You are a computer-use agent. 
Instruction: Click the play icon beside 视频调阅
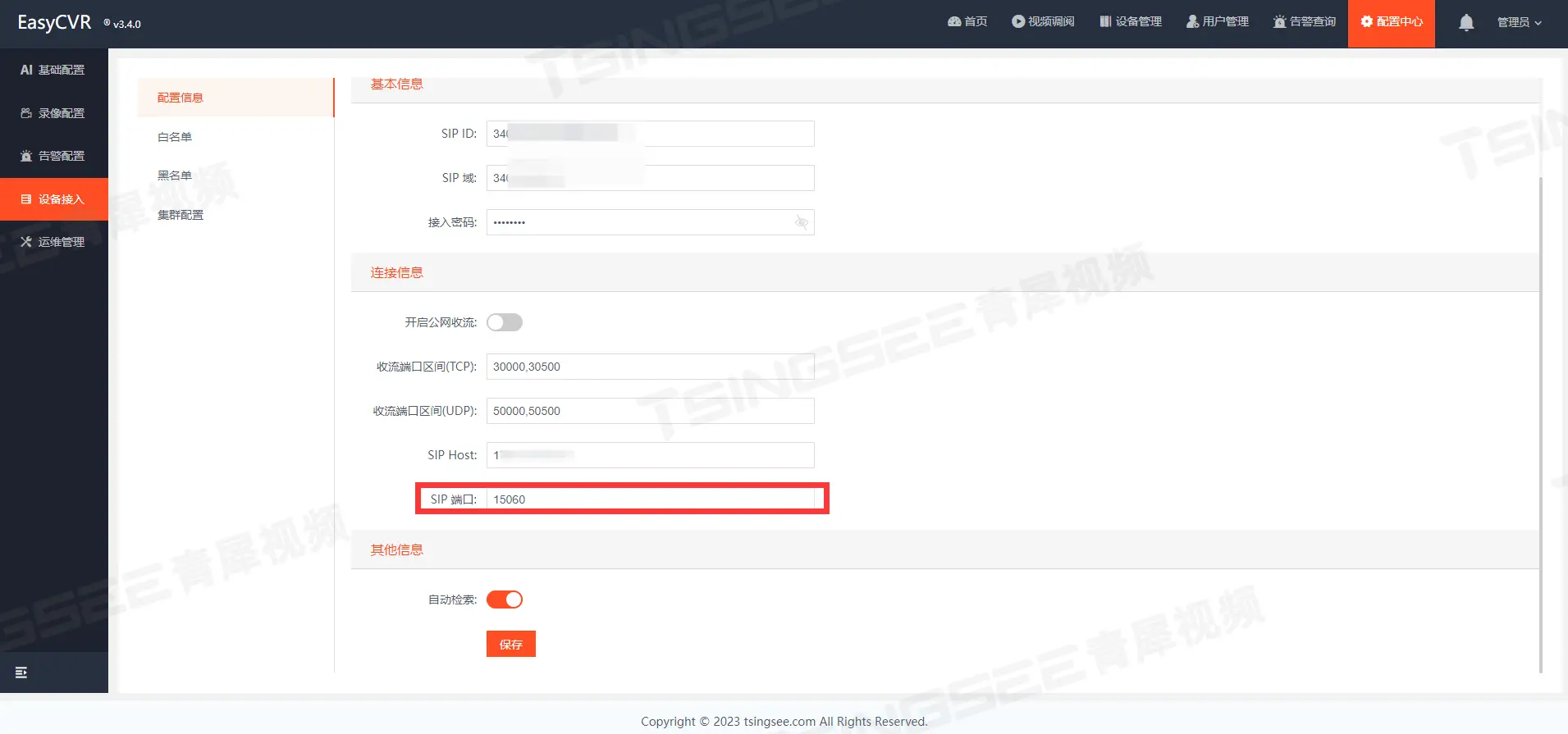(1018, 21)
